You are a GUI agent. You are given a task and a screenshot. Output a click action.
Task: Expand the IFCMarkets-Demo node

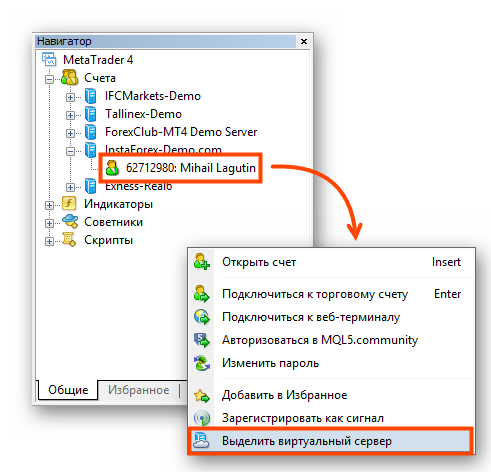click(x=70, y=97)
